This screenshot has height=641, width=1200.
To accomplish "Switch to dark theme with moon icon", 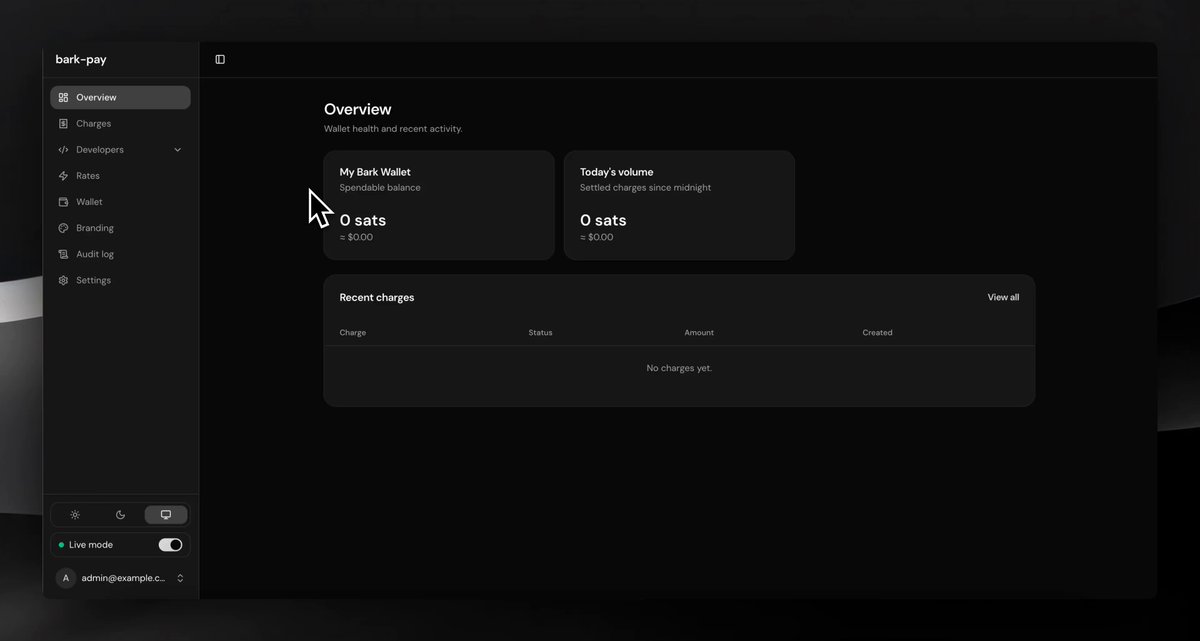I will pos(120,515).
